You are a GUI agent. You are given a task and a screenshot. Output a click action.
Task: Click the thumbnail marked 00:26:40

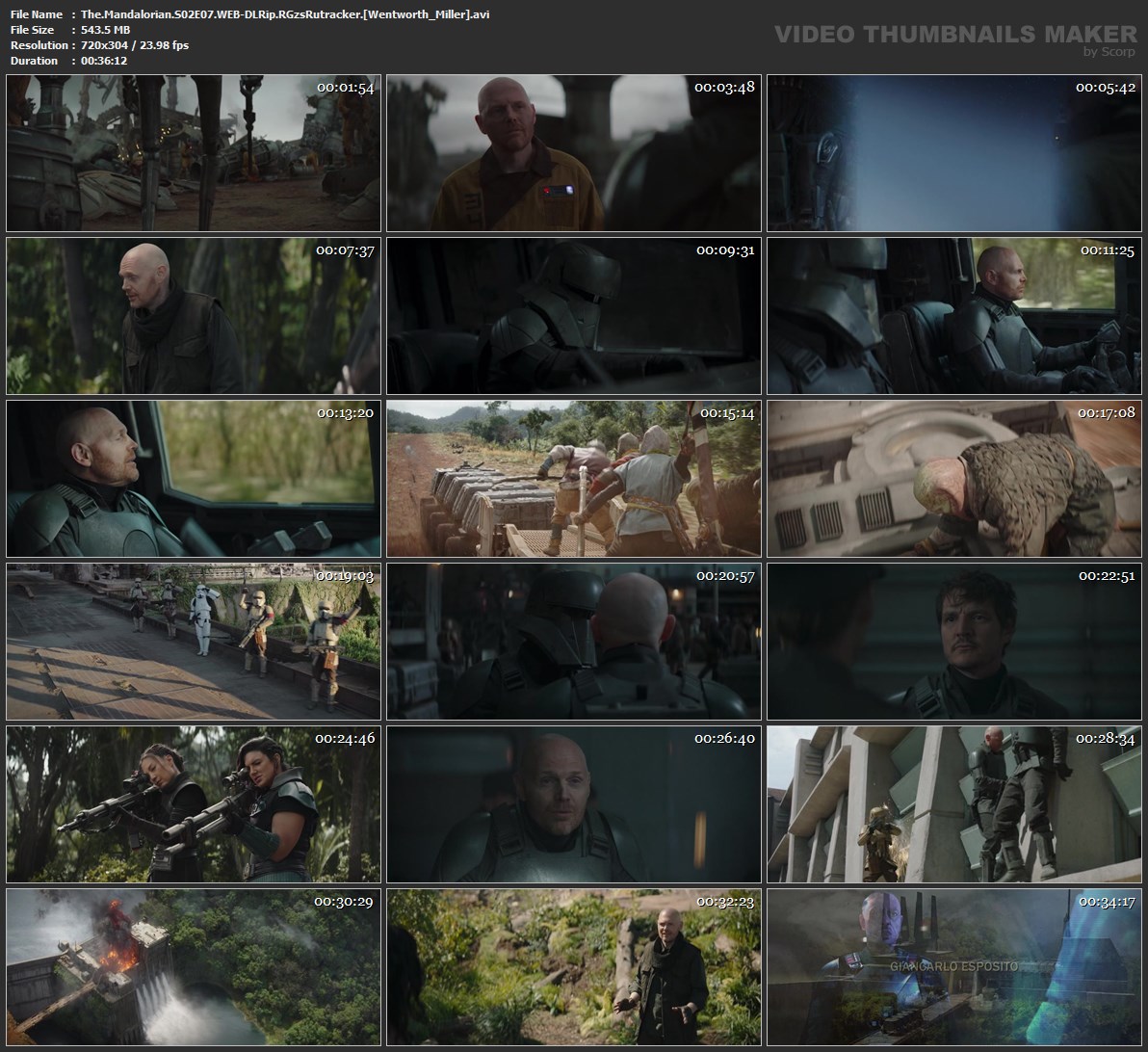[574, 804]
